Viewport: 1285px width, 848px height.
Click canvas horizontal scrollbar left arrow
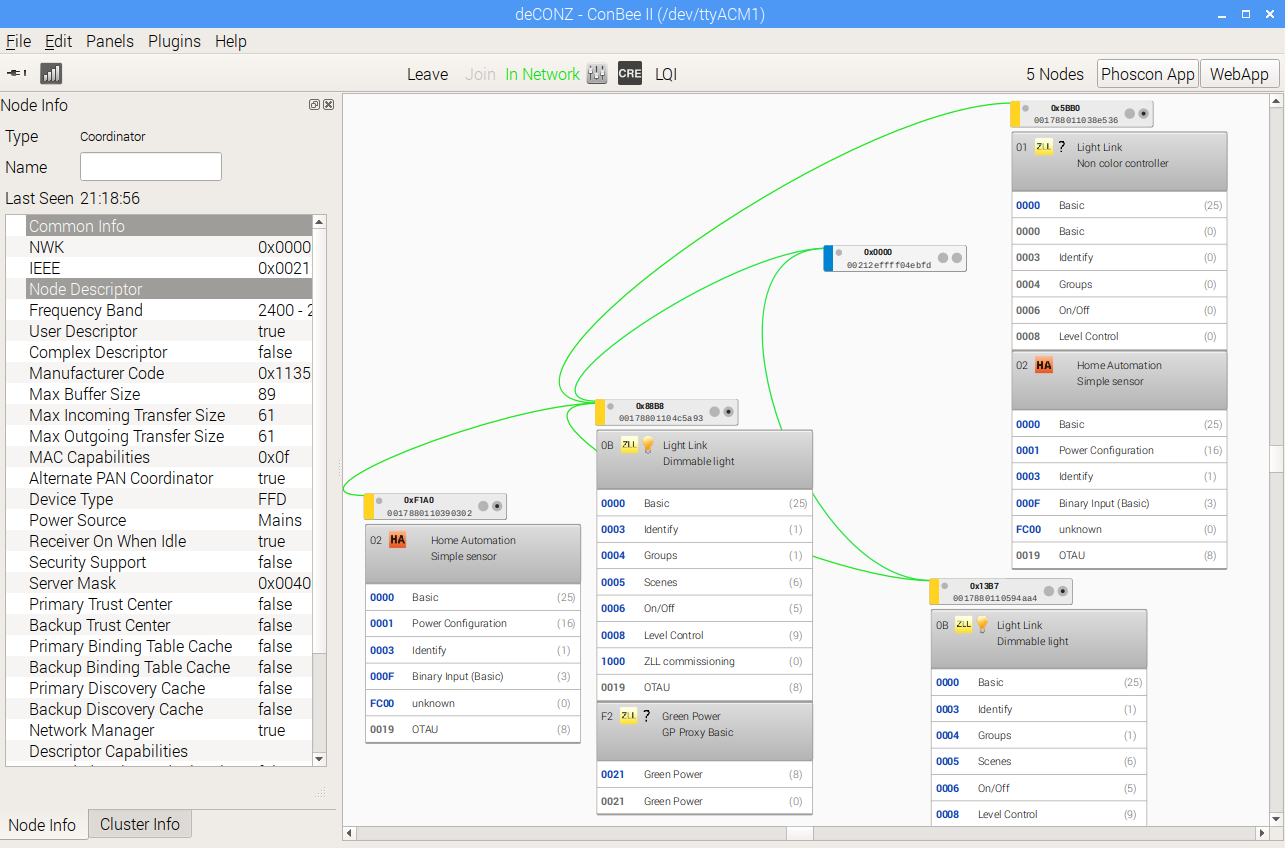coord(350,833)
